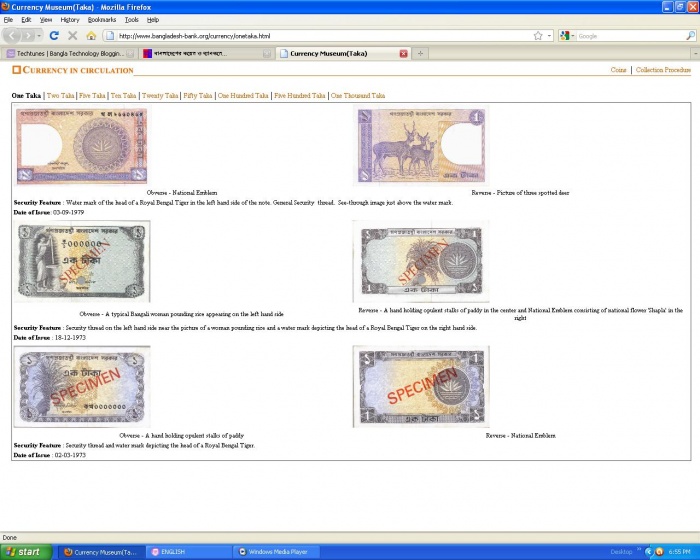
Task: Switch to the ENGLISH taskbar window
Action: tap(190, 552)
